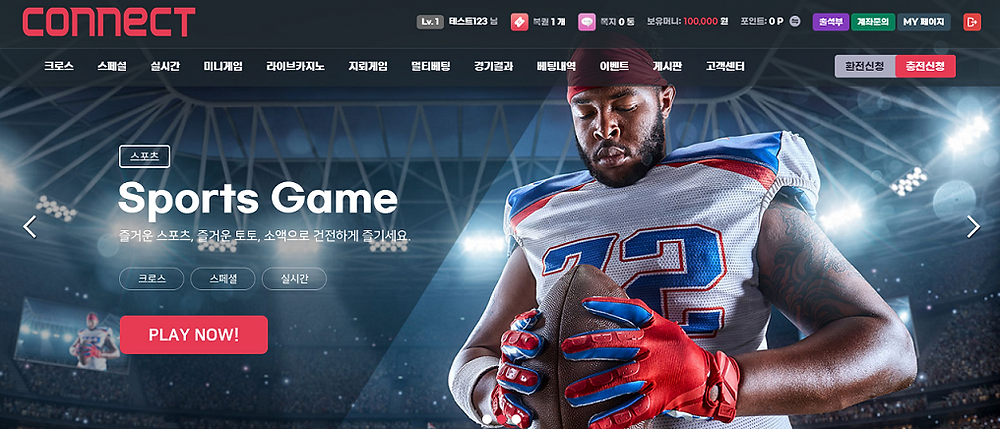1000x429 pixels.
Task: Advance to next banner slide arrow
Action: coord(973,227)
